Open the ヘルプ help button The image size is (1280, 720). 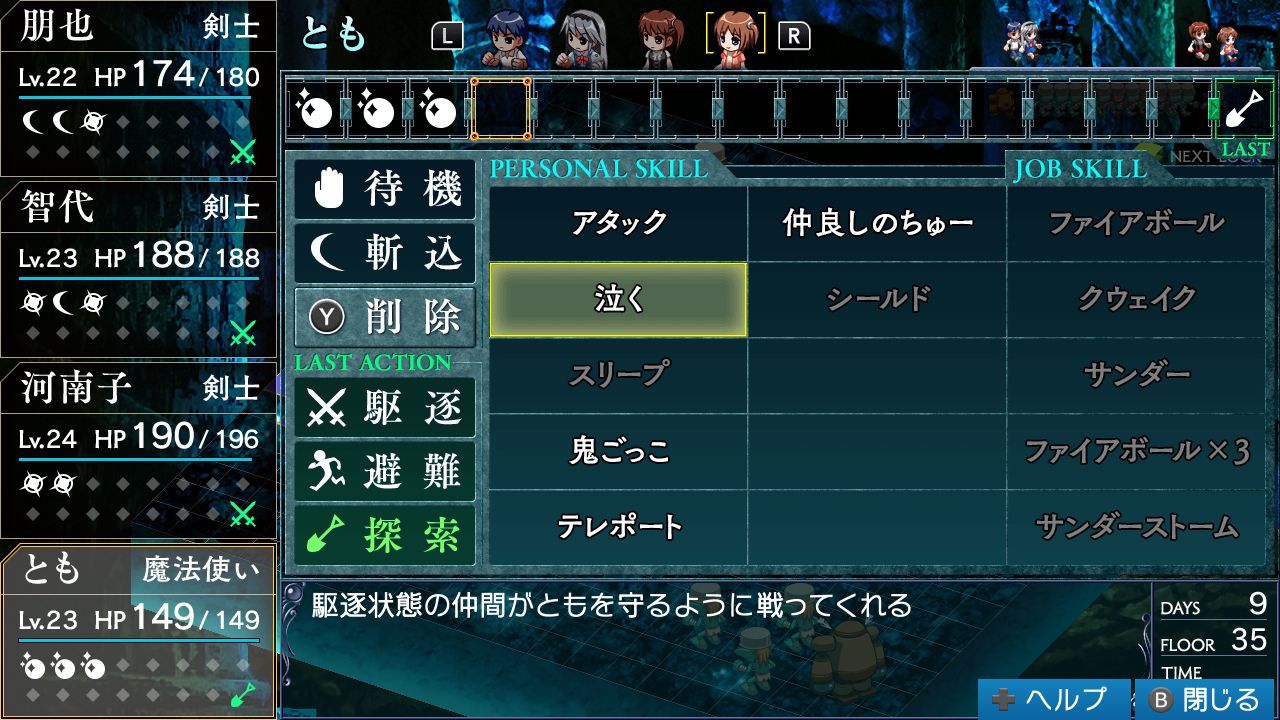coord(1054,698)
